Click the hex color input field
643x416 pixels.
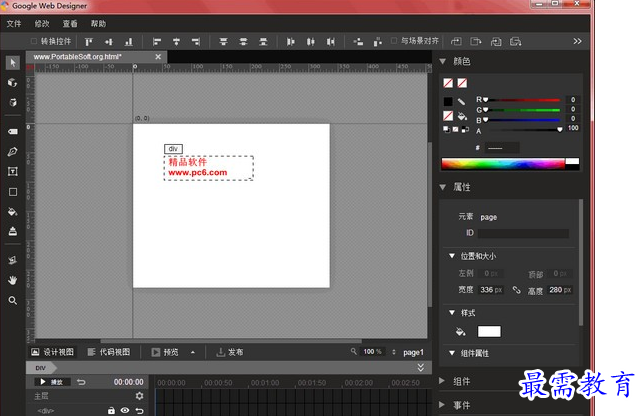(x=502, y=148)
